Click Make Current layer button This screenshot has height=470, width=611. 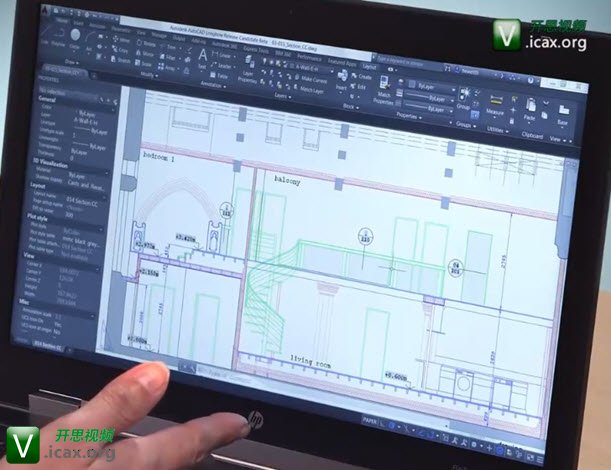point(310,80)
